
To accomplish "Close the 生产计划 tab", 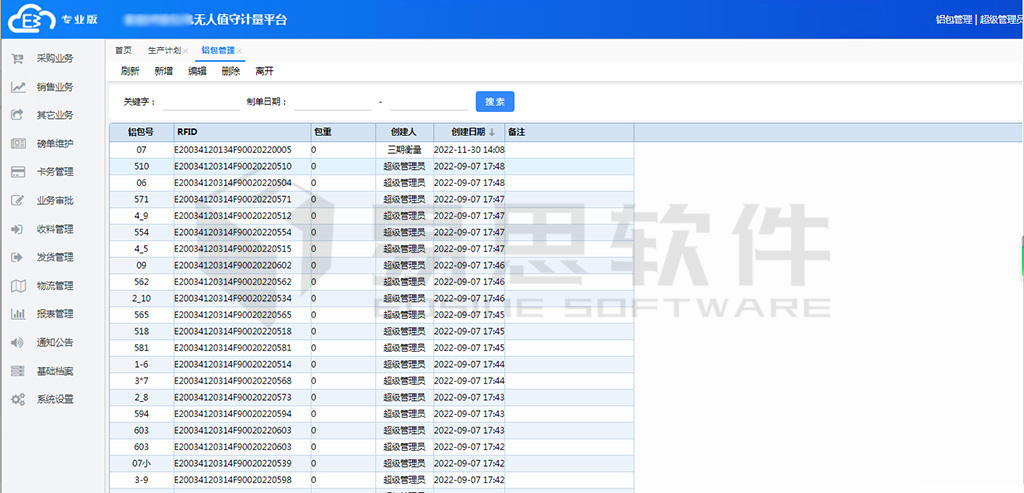I will pos(186,50).
